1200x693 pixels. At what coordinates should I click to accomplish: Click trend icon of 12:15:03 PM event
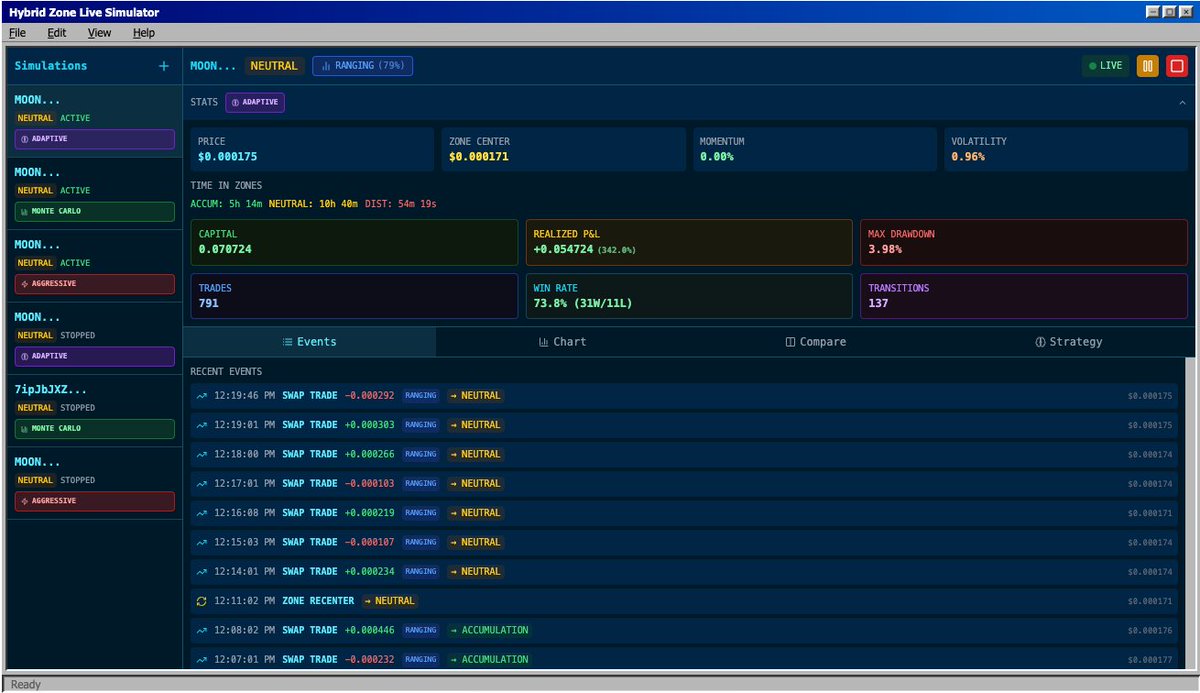click(202, 542)
